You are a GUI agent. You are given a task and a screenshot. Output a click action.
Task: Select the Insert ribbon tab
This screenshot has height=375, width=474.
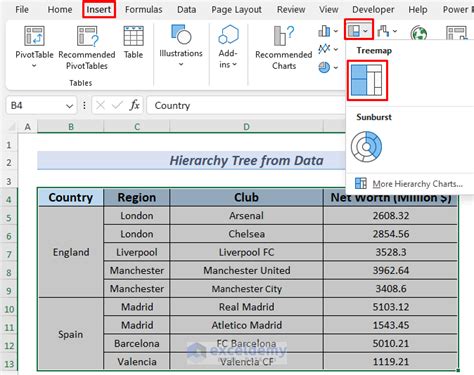click(x=99, y=10)
